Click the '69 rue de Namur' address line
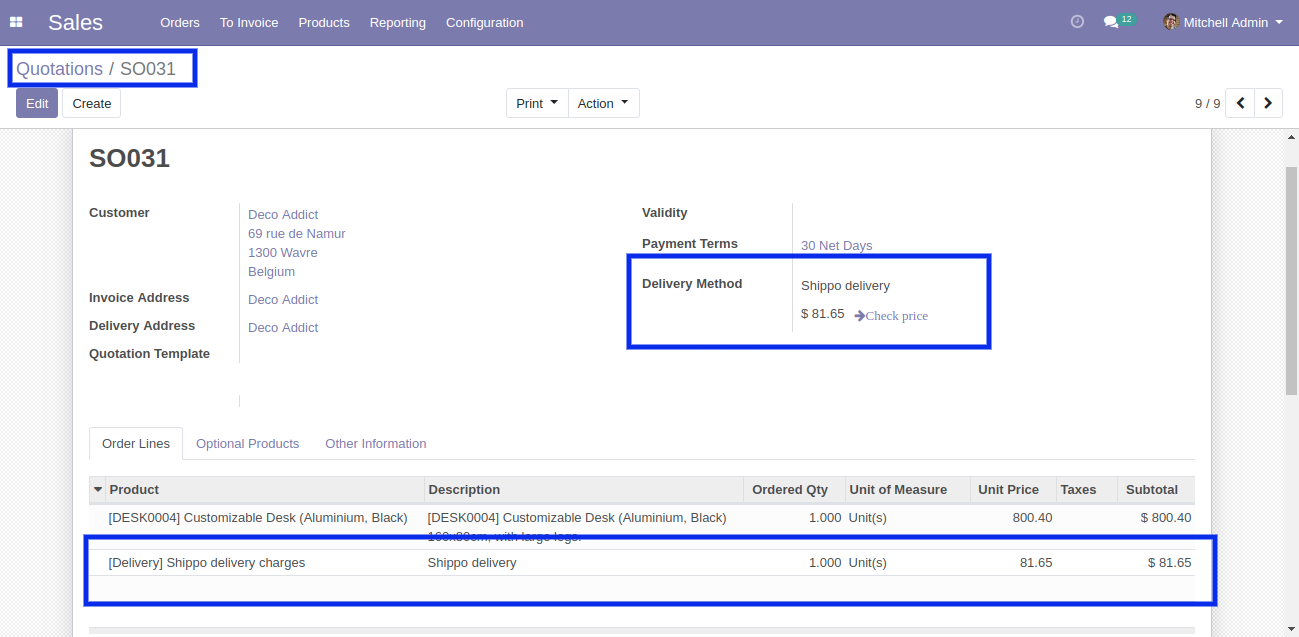Image resolution: width=1299 pixels, height=637 pixels. [x=297, y=234]
